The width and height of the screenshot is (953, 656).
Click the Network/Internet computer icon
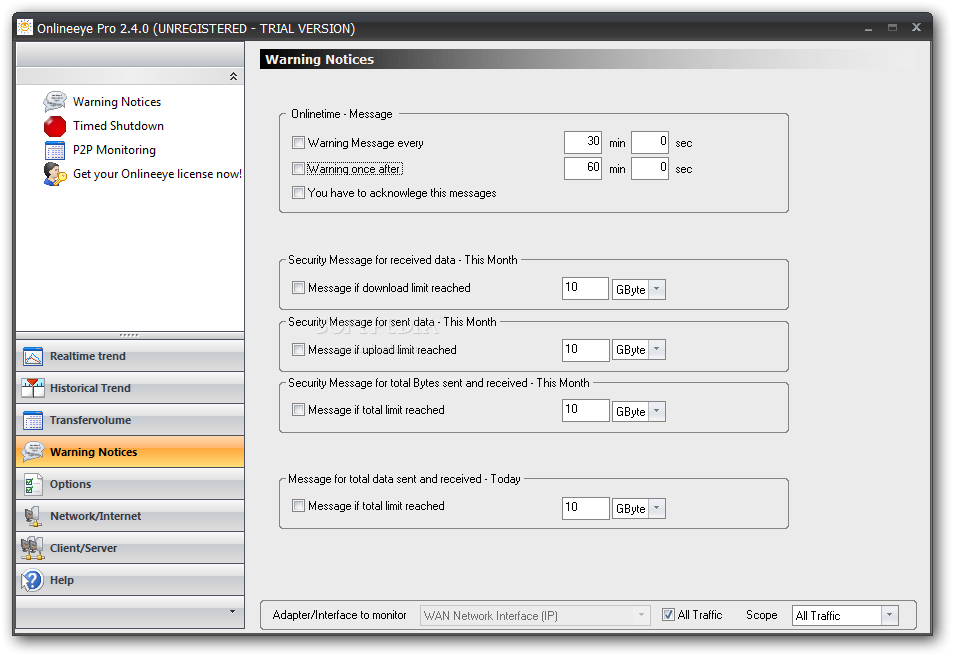[33, 516]
